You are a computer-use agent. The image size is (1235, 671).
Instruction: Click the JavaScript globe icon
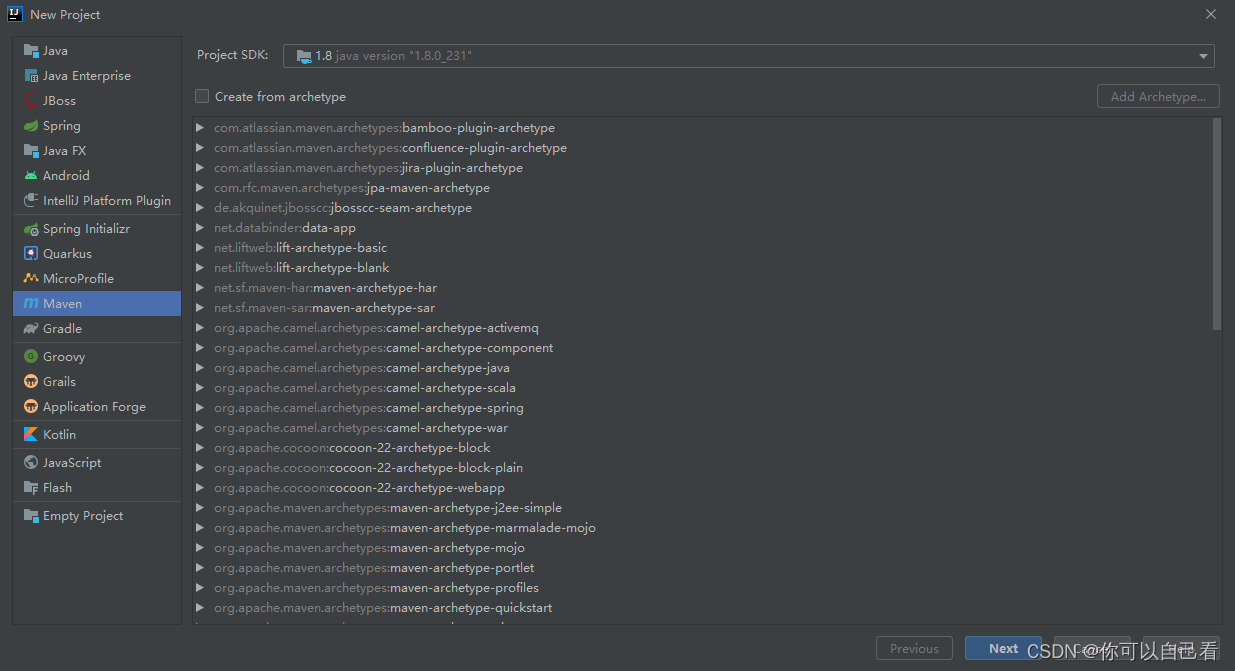tap(31, 463)
